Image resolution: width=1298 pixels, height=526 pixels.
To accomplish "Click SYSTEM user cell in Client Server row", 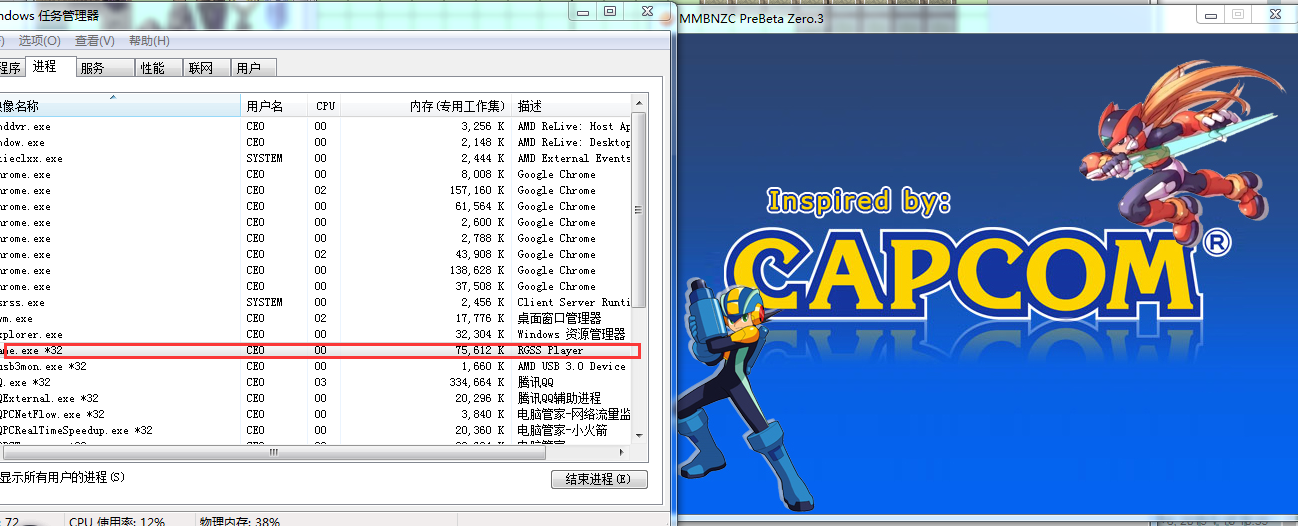I will pos(264,303).
